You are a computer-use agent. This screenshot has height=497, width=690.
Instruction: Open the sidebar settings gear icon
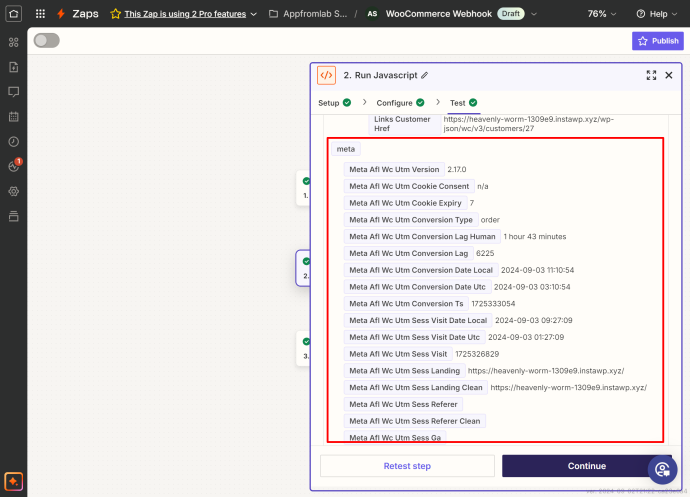click(14, 191)
